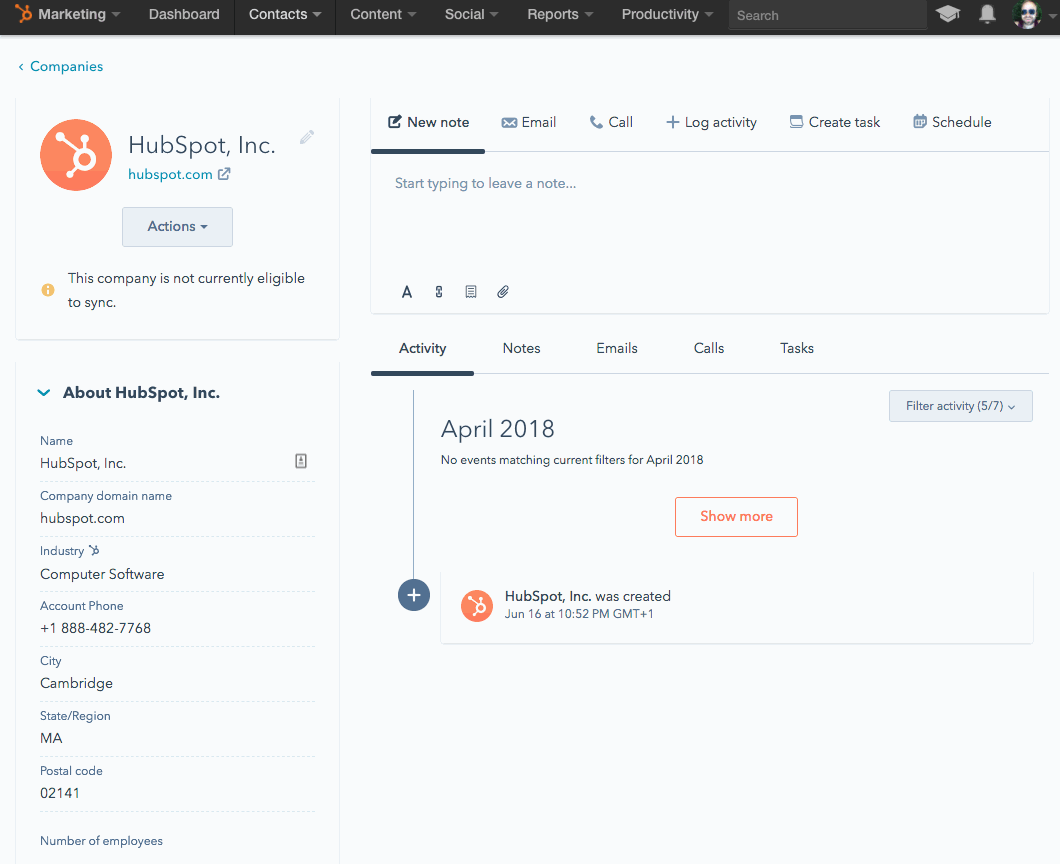Click the attachment paperclip icon in note editor
The image size is (1060, 864).
point(503,292)
